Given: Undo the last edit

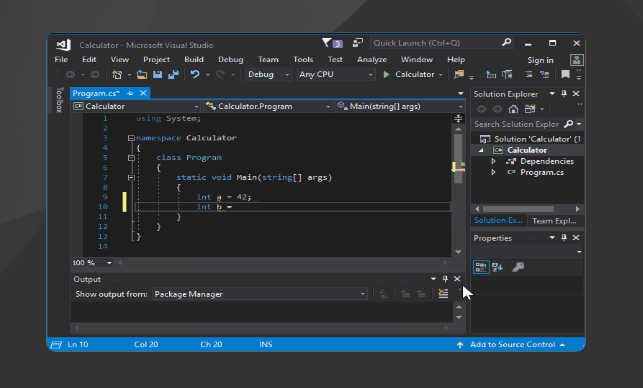Looking at the screenshot, I should 195,74.
